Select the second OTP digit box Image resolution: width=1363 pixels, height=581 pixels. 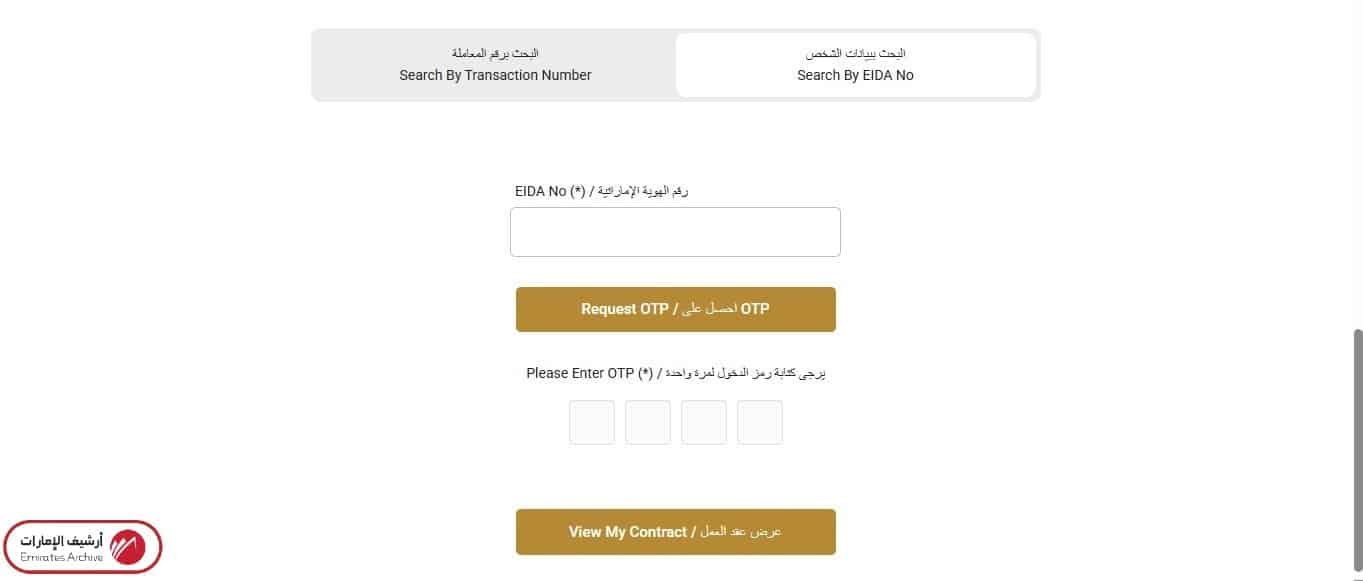click(648, 422)
